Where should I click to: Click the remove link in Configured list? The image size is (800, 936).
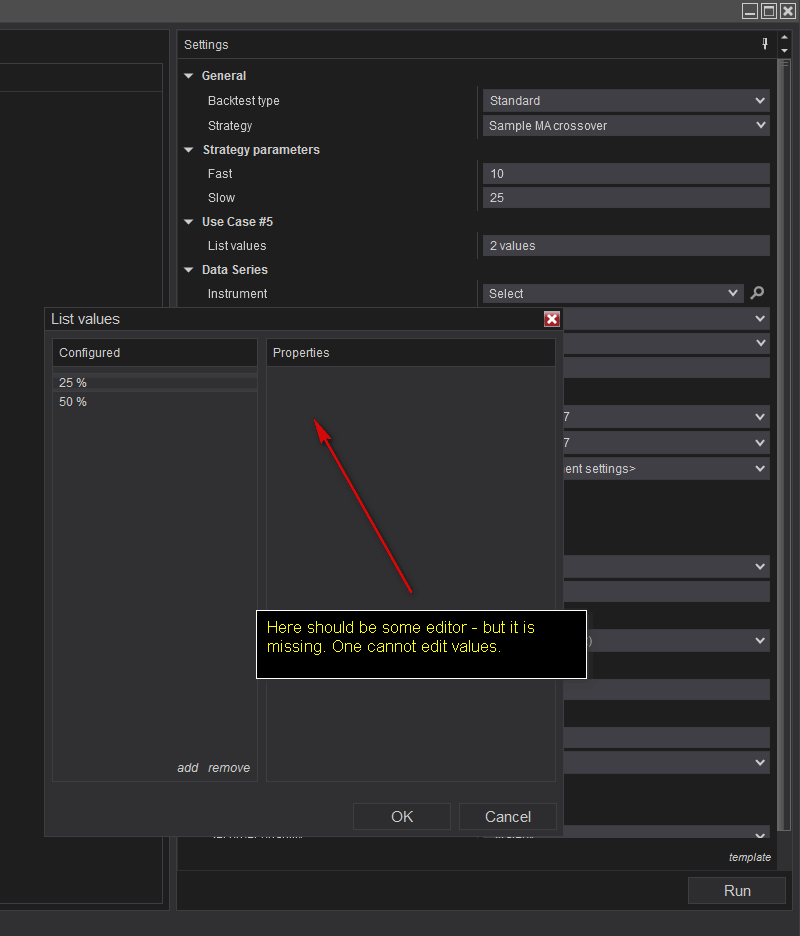tap(229, 768)
